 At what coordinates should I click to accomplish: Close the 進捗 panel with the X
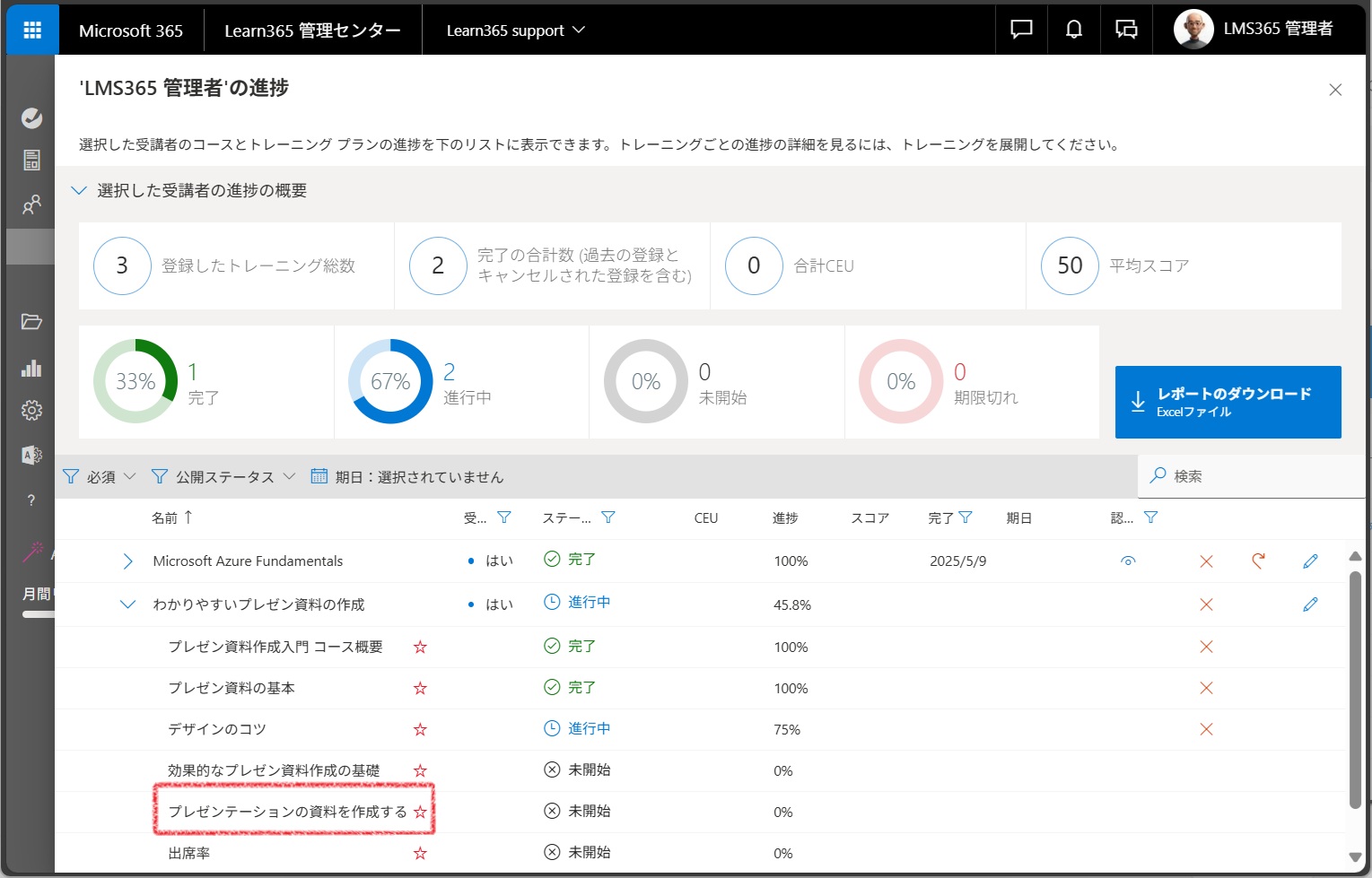pos(1335,90)
